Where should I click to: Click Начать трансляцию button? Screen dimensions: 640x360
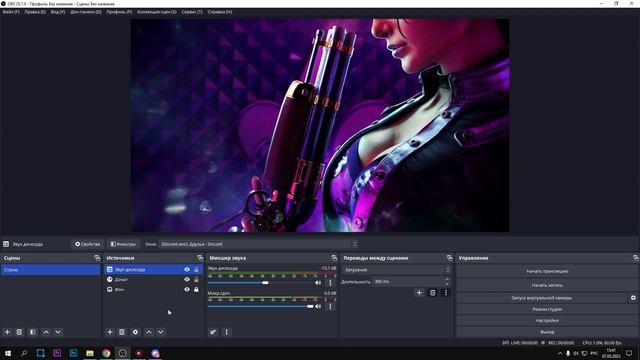(547, 271)
